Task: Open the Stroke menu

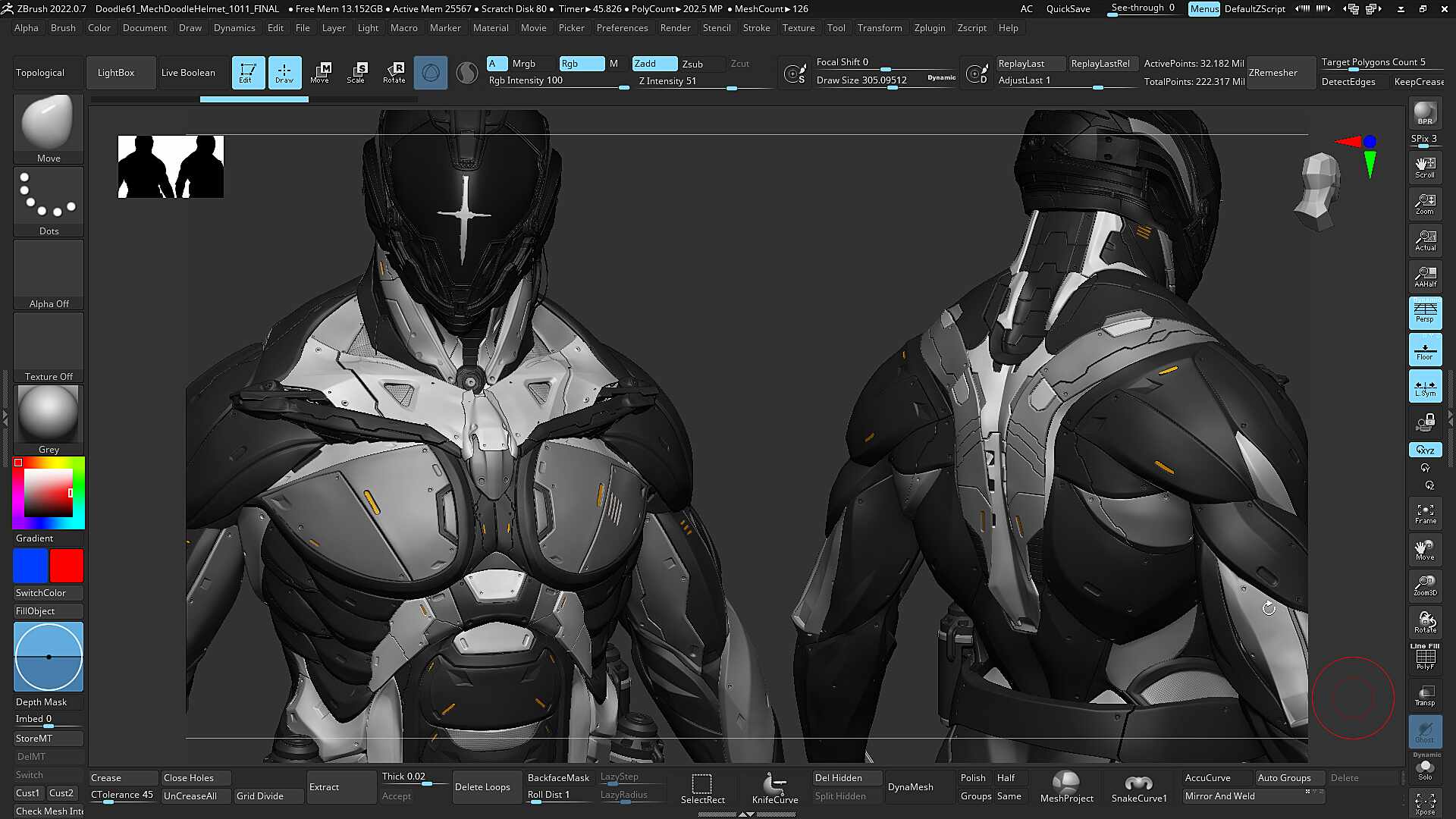Action: 756,28
